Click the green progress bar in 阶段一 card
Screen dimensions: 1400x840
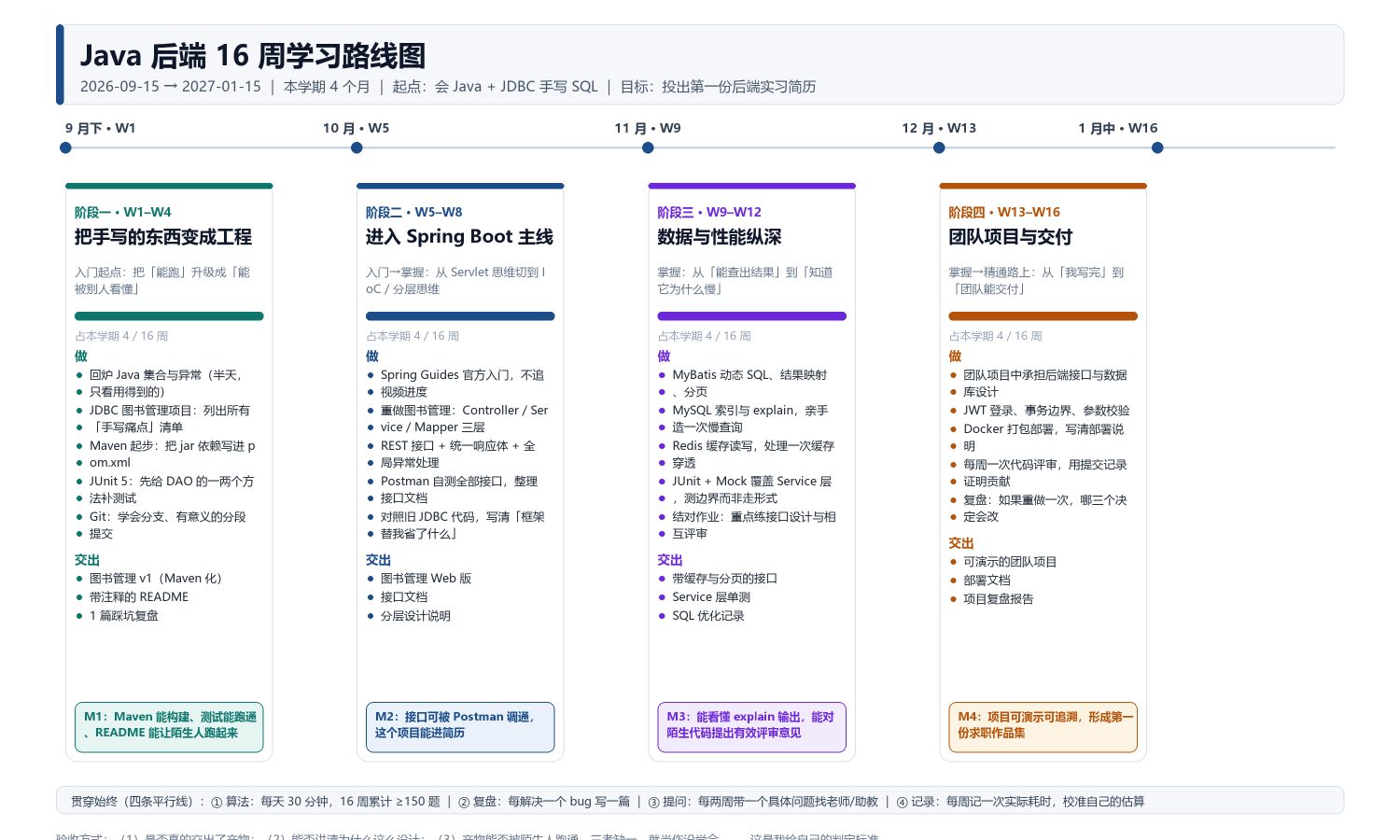point(169,316)
